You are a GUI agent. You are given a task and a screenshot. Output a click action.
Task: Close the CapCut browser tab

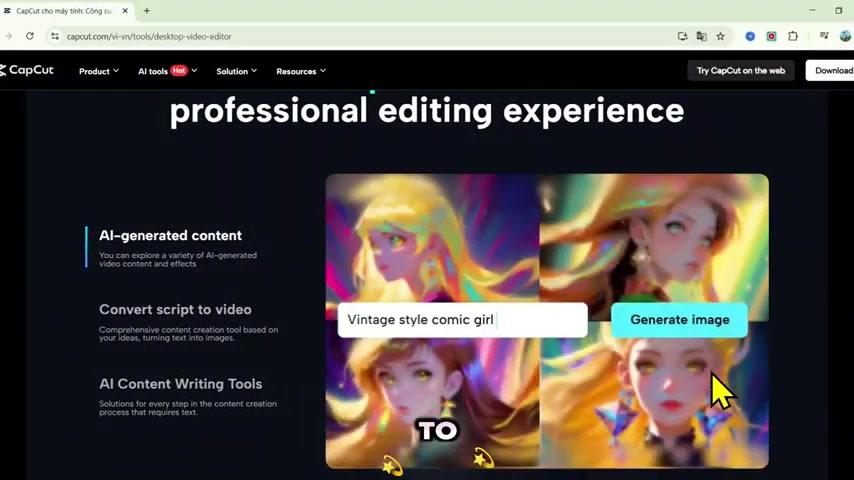[125, 10]
